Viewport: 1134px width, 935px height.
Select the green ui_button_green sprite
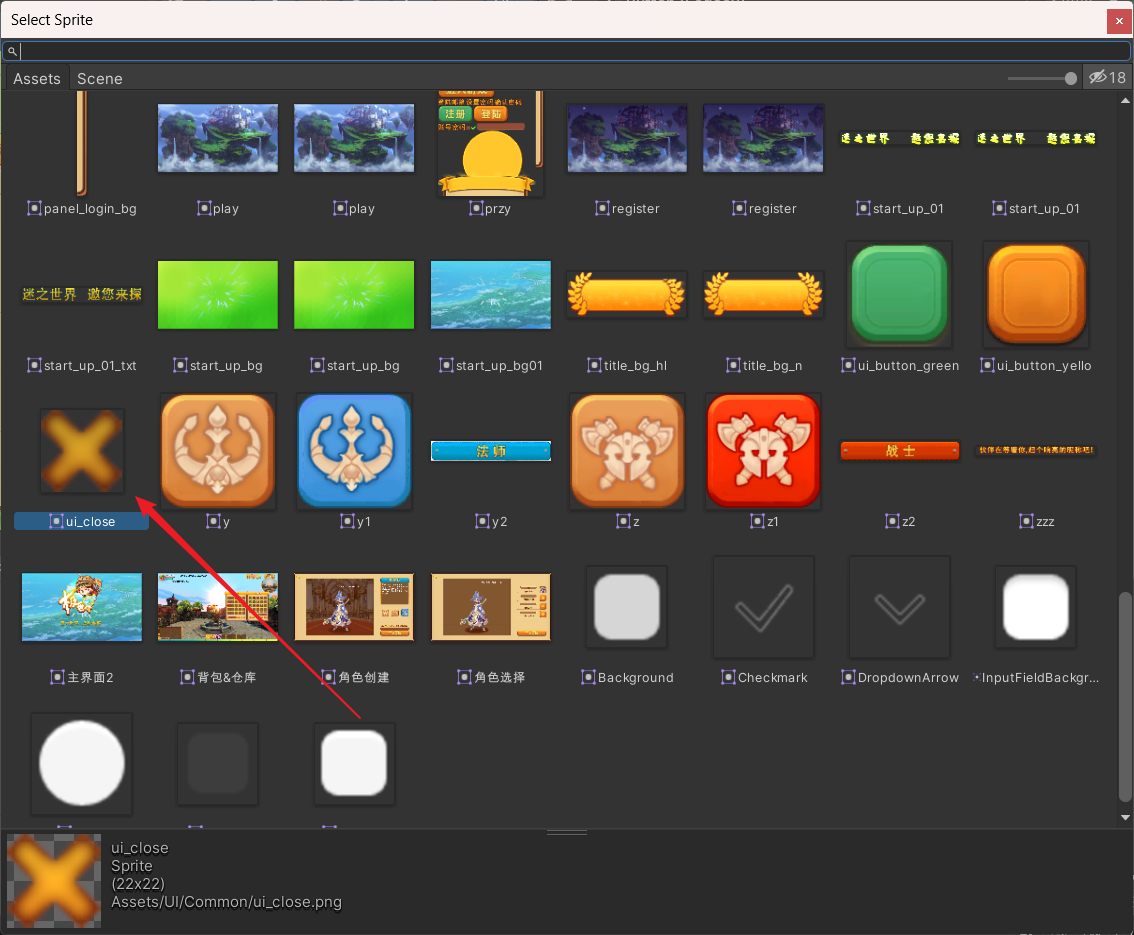pyautogui.click(x=898, y=294)
